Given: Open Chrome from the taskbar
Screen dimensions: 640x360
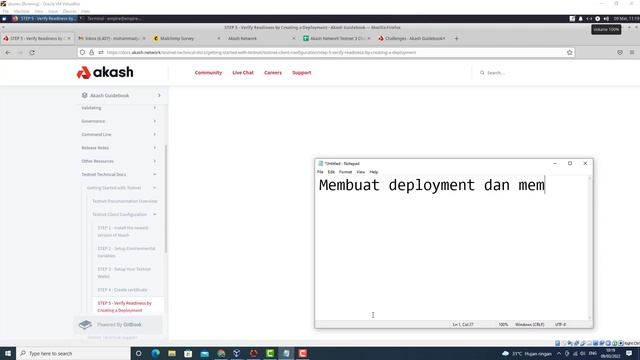Looking at the screenshot, I should (221, 353).
